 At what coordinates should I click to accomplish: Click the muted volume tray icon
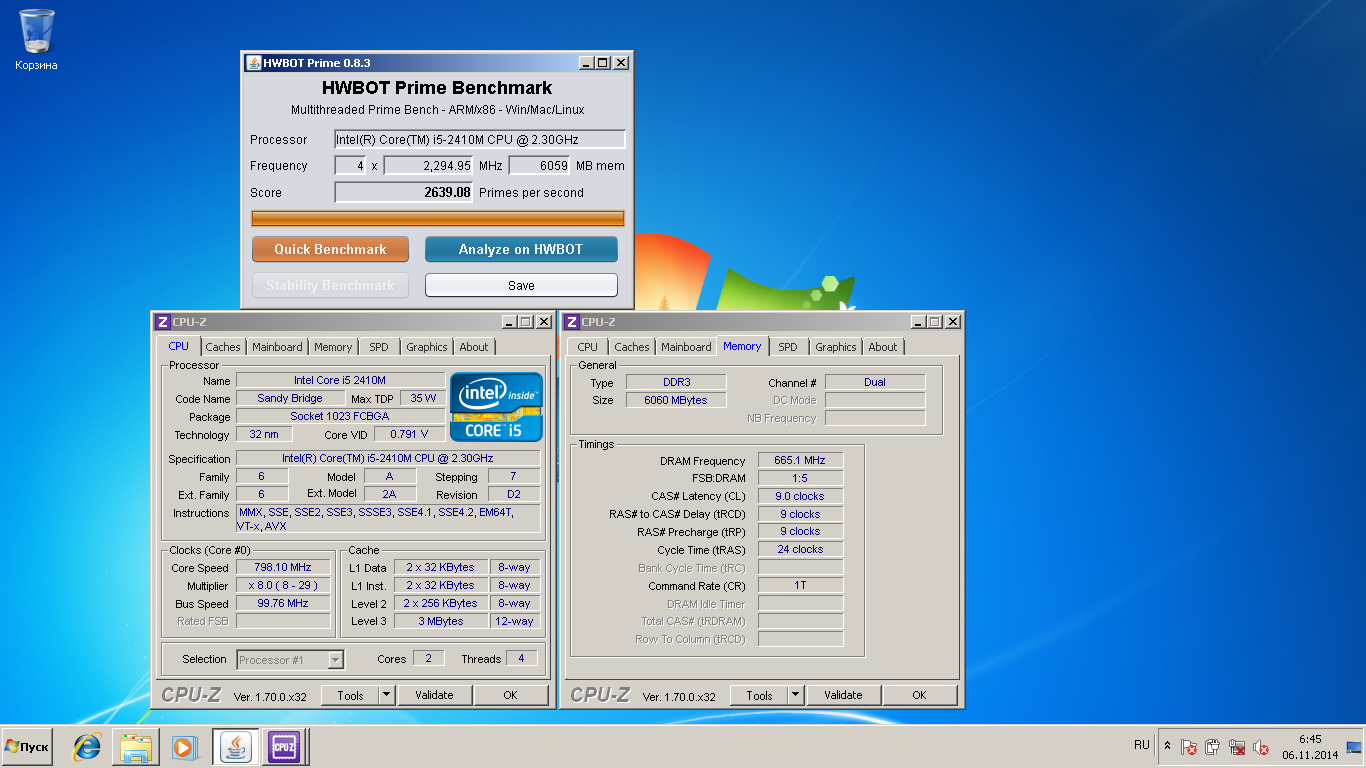pyautogui.click(x=1261, y=747)
